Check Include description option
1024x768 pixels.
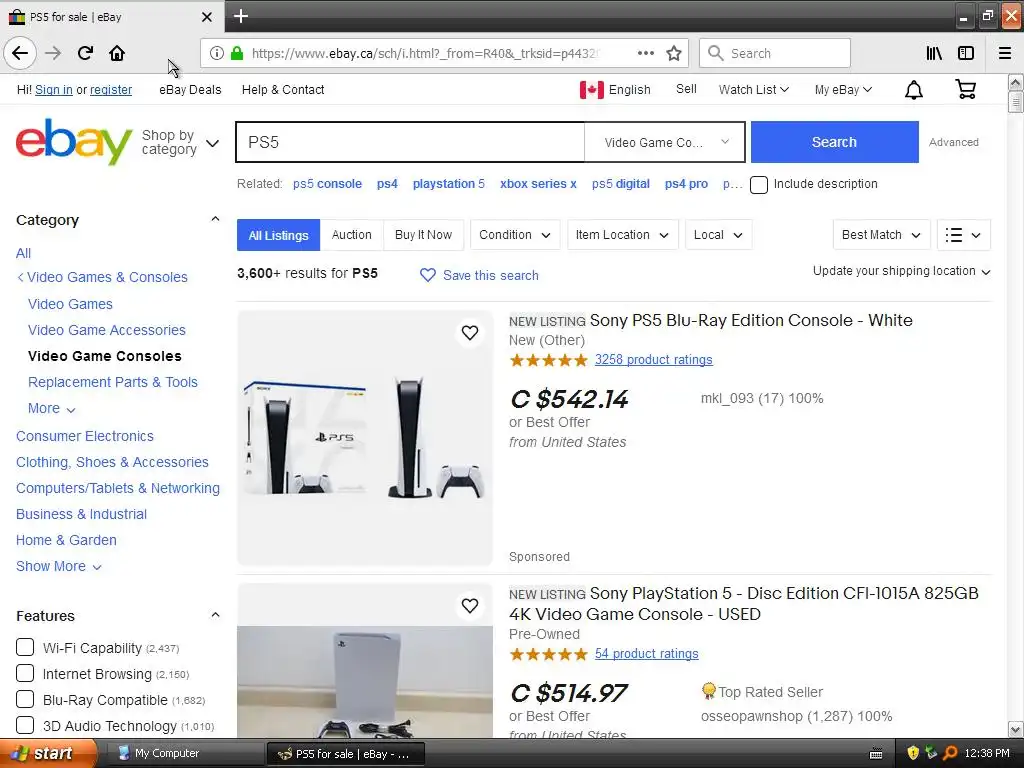coord(759,185)
